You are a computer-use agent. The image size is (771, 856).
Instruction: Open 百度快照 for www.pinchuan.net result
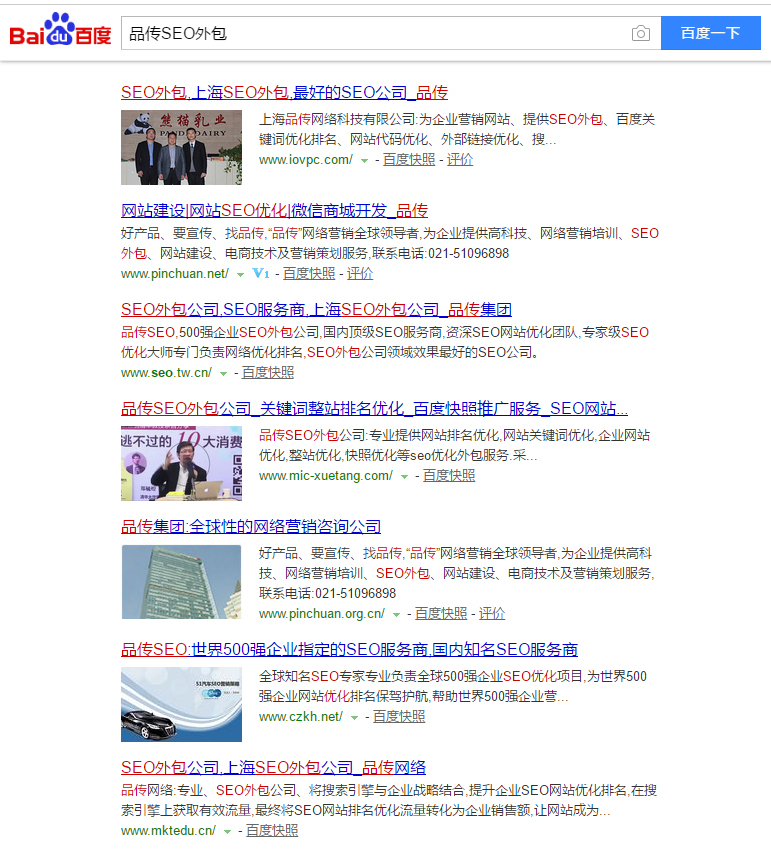[x=309, y=274]
